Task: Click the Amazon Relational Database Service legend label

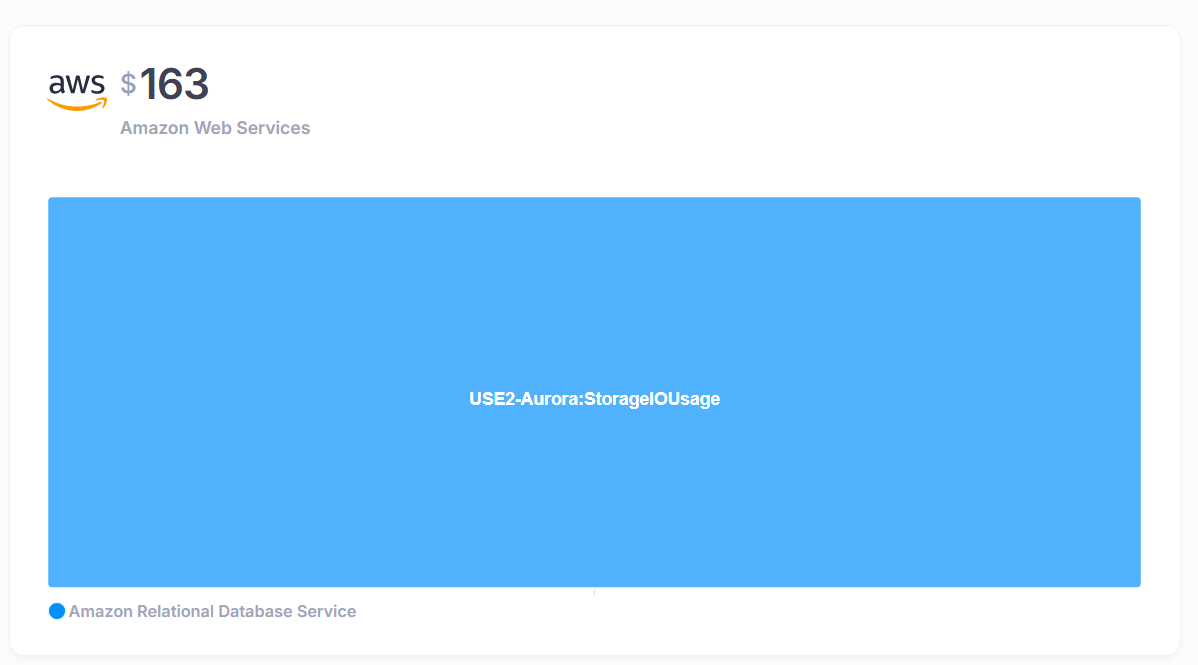Action: (212, 611)
